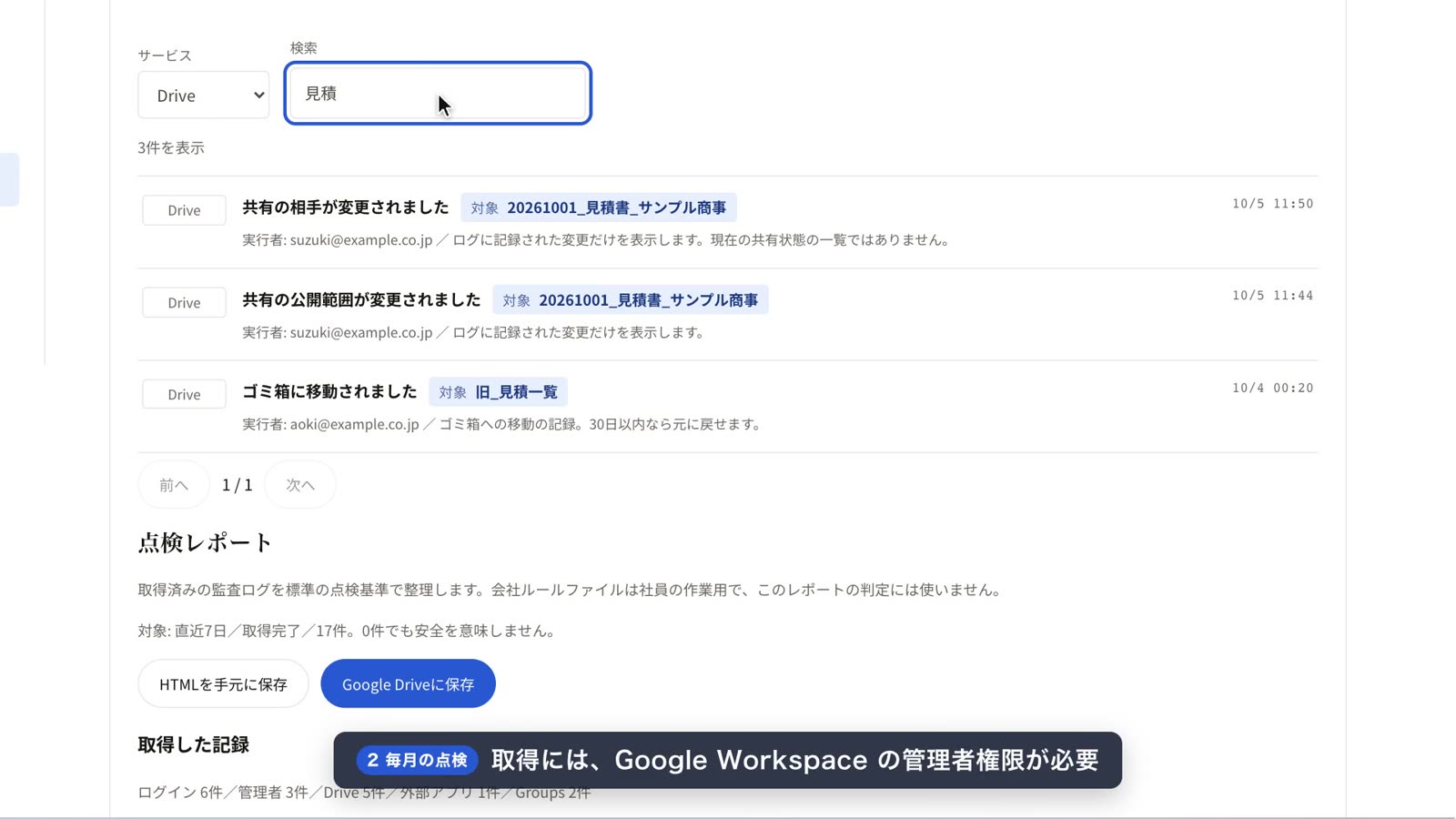Open the サービス dropdown showing Drive
The height and width of the screenshot is (819, 1456).
pos(203,95)
